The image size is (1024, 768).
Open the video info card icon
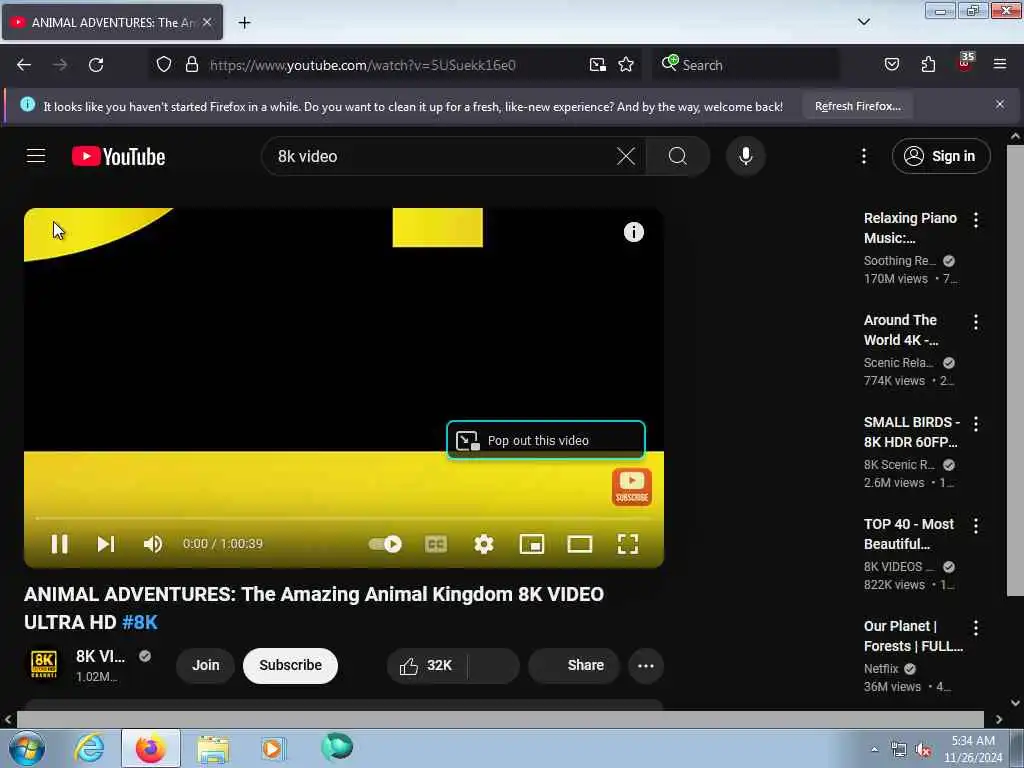tap(633, 232)
